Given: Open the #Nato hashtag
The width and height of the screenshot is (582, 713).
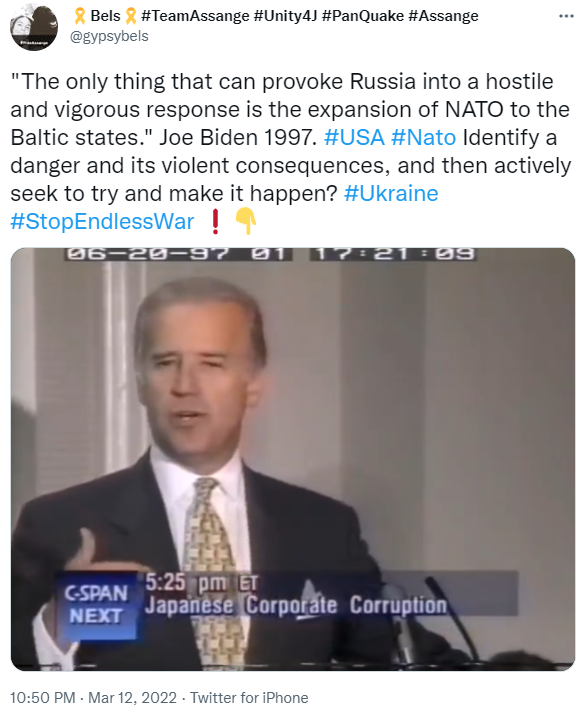Looking at the screenshot, I should pos(423,137).
